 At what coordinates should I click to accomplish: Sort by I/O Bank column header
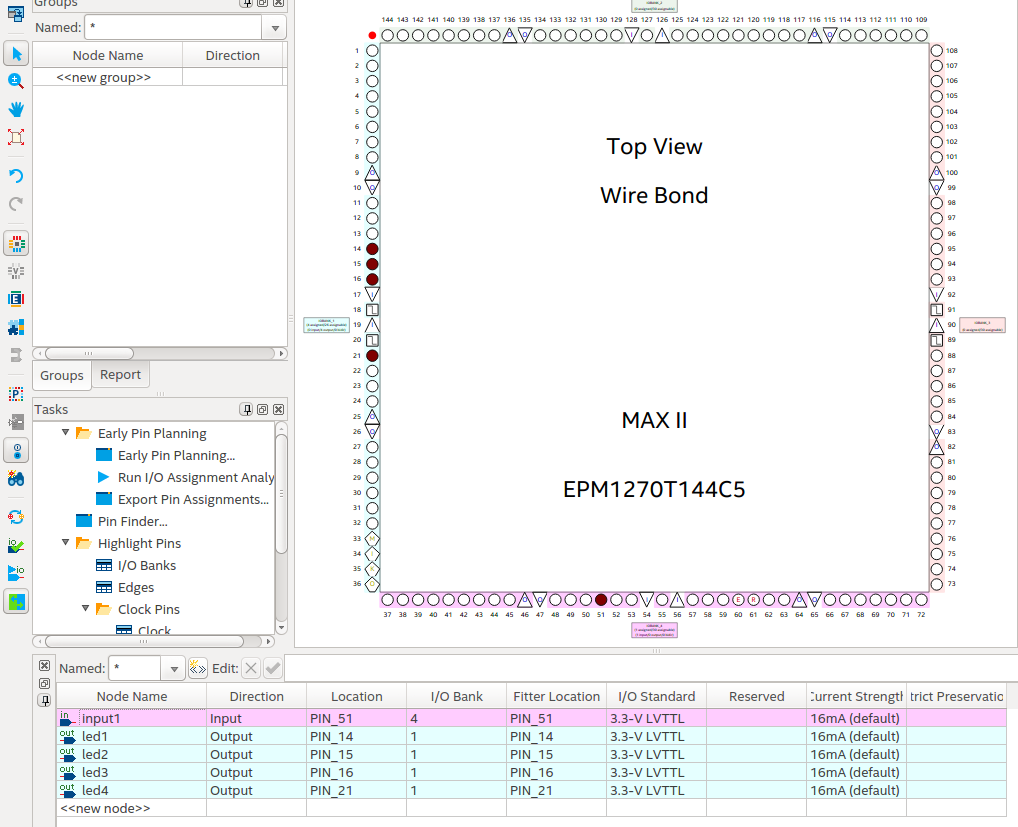pyautogui.click(x=456, y=697)
